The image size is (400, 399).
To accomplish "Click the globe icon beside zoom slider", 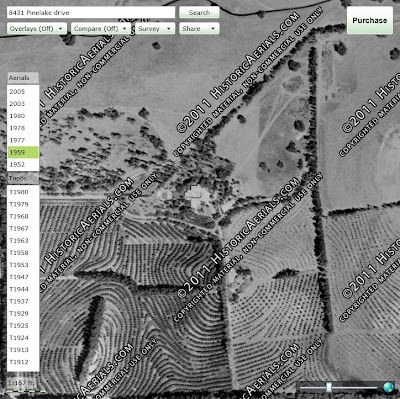I will (388, 387).
